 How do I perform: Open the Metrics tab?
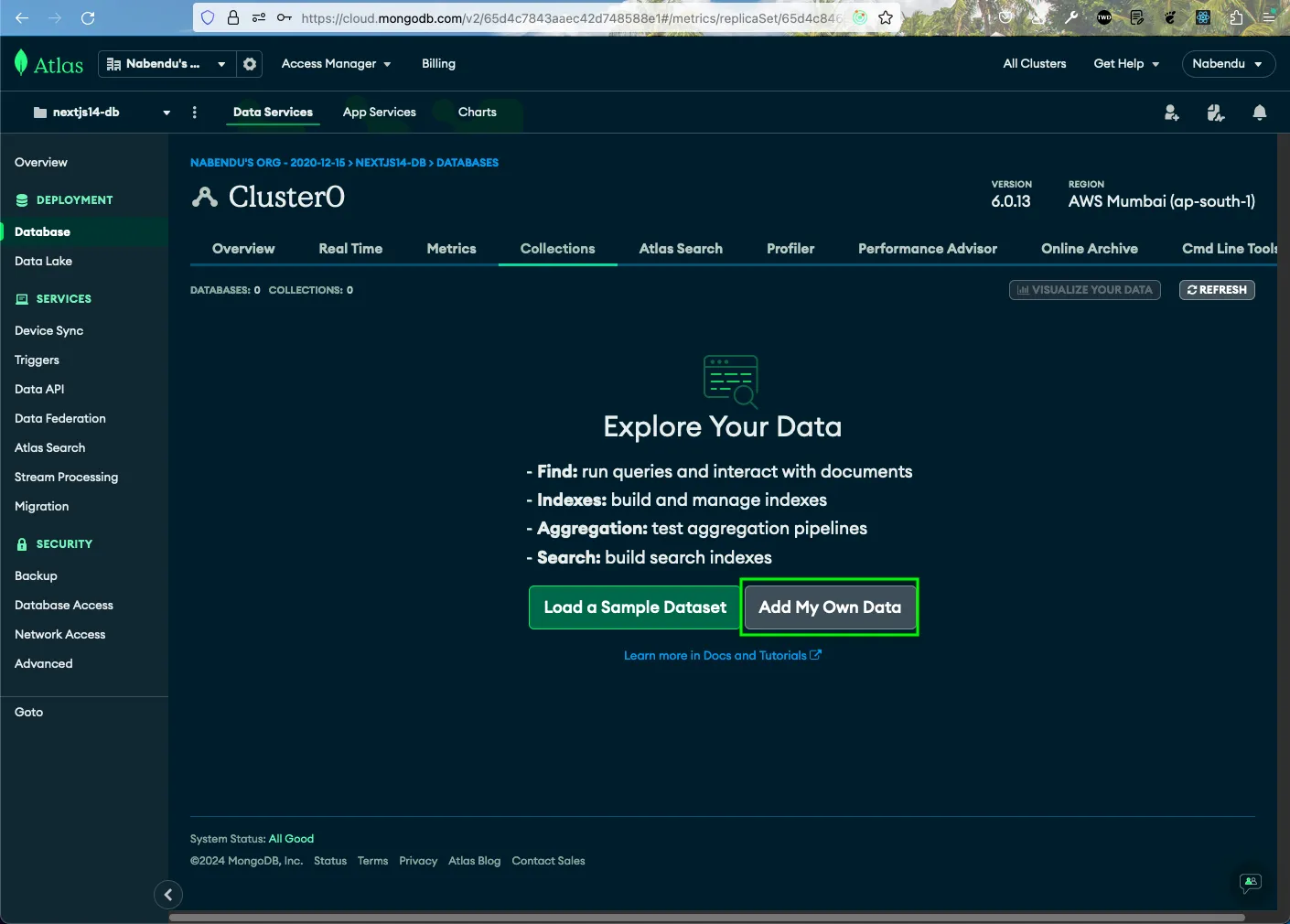point(451,249)
